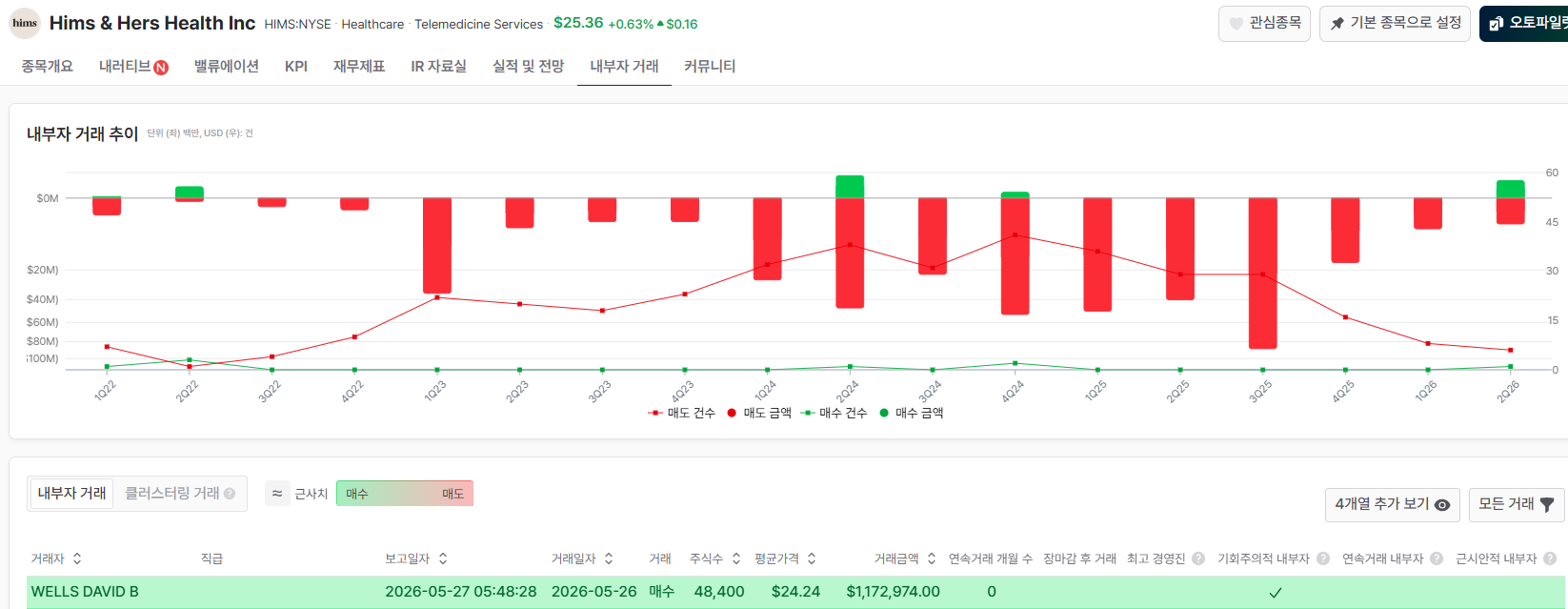Click the red N badge on 내러티브

pos(161,68)
